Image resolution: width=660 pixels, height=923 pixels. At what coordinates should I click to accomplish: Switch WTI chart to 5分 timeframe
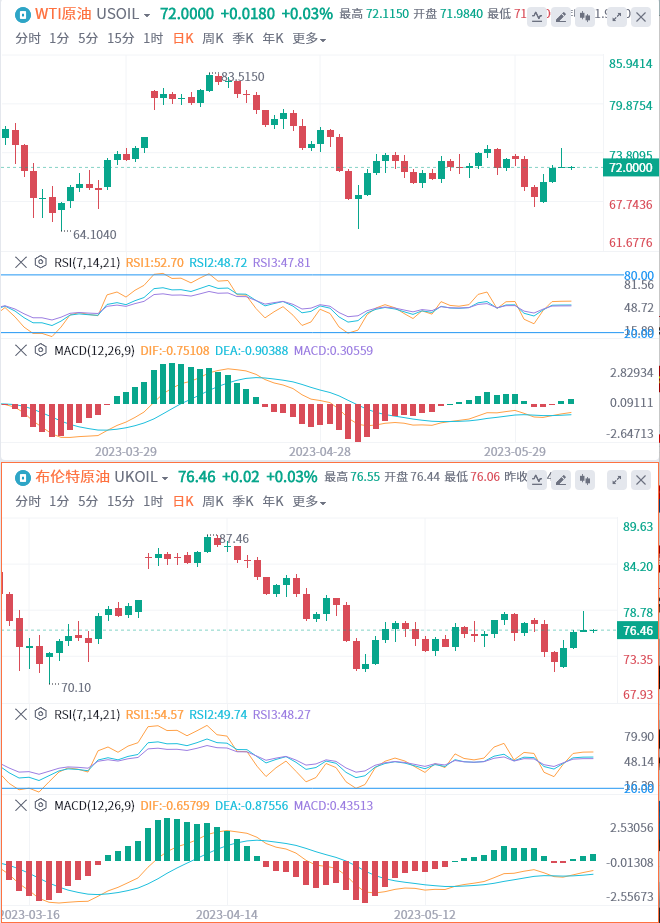tap(88, 39)
